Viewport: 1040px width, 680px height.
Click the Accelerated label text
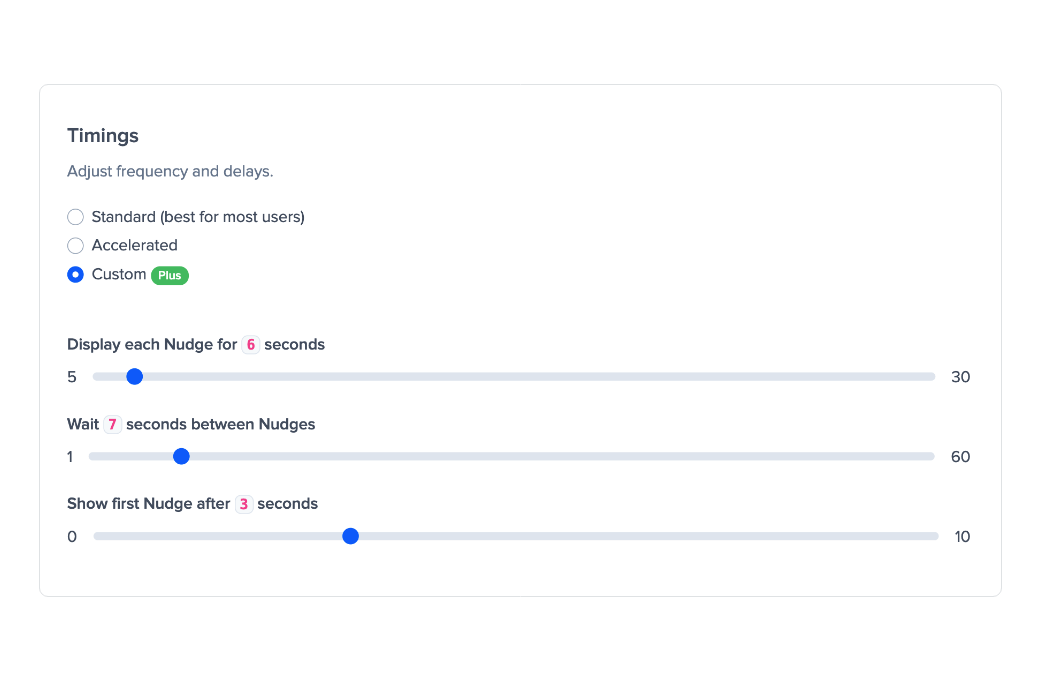point(134,246)
